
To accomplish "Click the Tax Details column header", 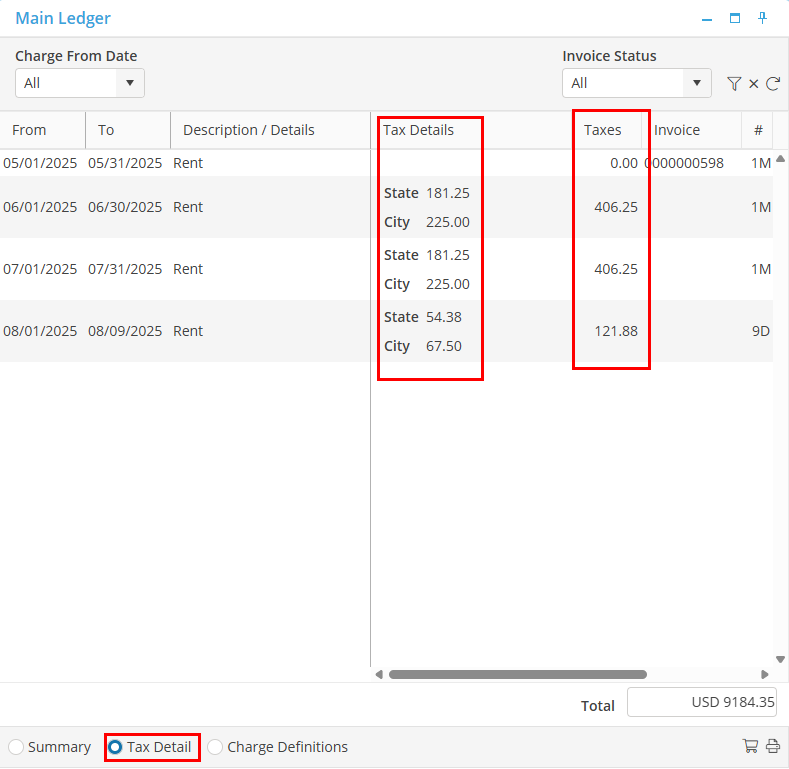I will point(418,130).
